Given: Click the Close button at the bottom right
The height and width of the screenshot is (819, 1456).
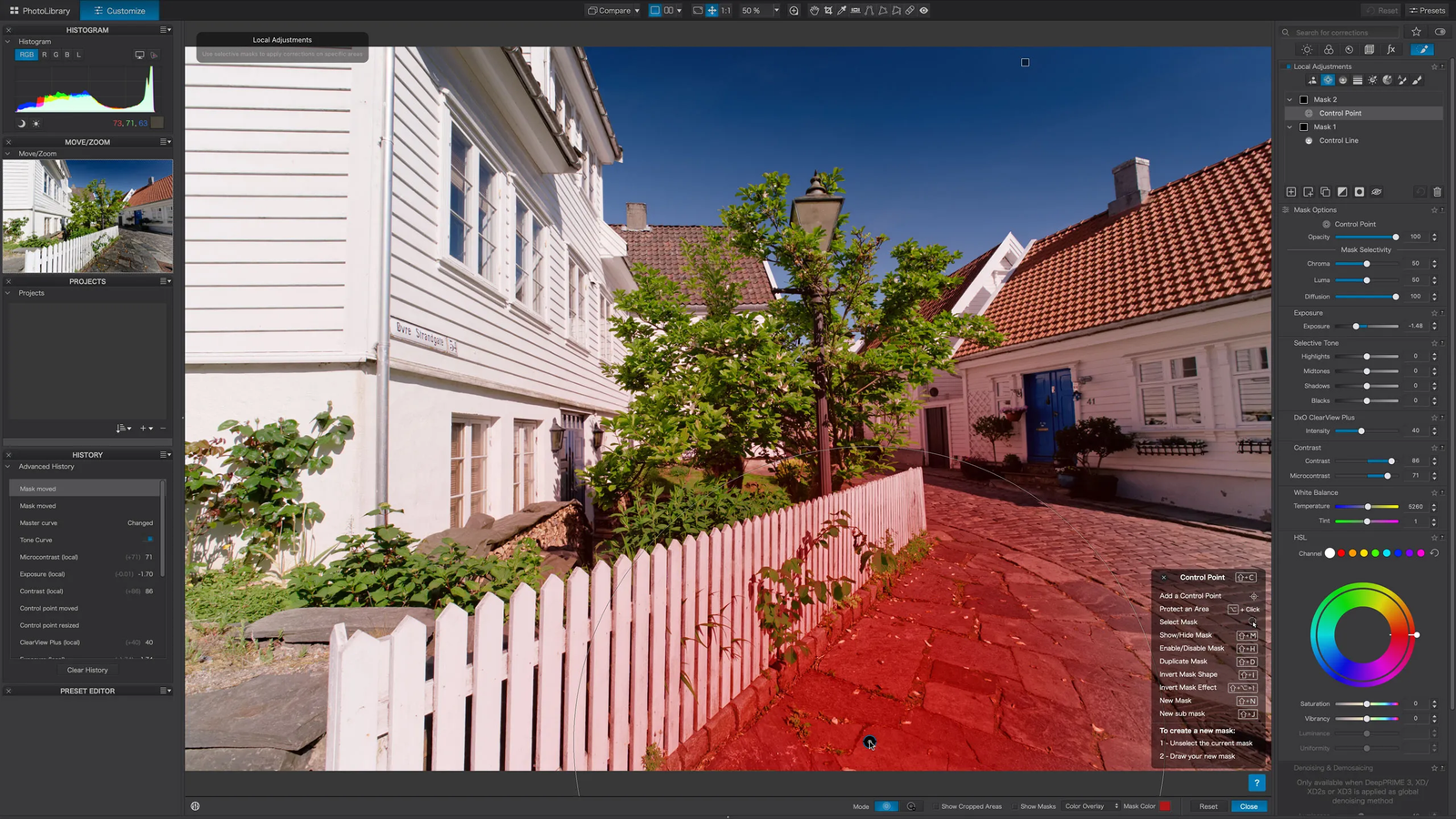Looking at the screenshot, I should click(1248, 806).
